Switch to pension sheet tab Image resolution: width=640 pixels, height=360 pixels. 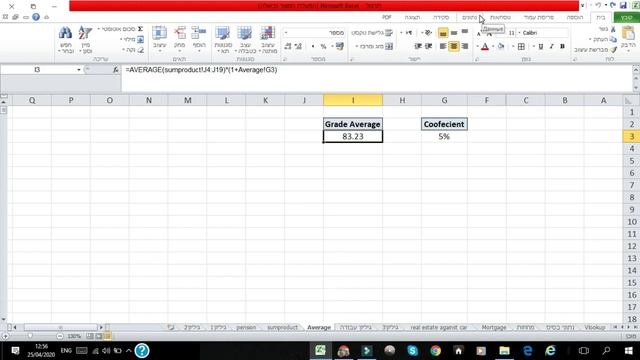(x=246, y=327)
